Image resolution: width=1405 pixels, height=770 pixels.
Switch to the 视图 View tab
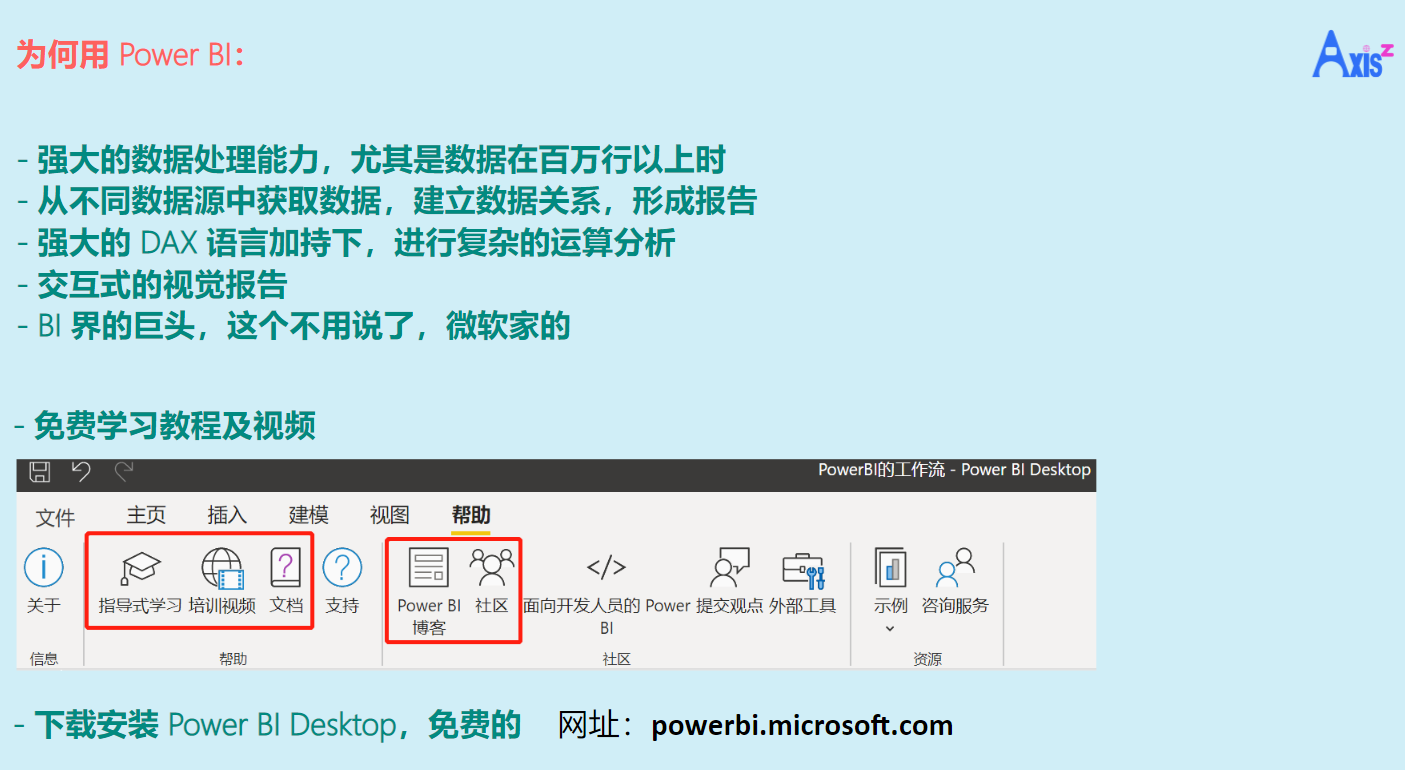click(x=390, y=515)
